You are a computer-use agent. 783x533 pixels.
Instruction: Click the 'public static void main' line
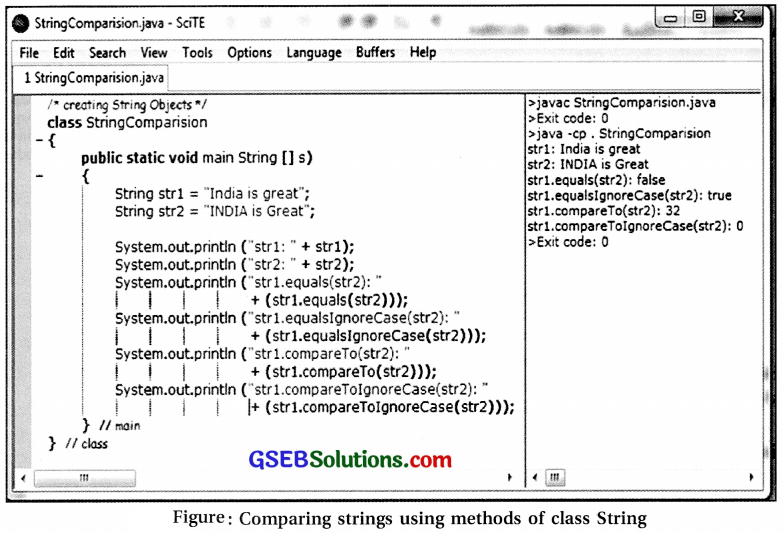pos(197,158)
